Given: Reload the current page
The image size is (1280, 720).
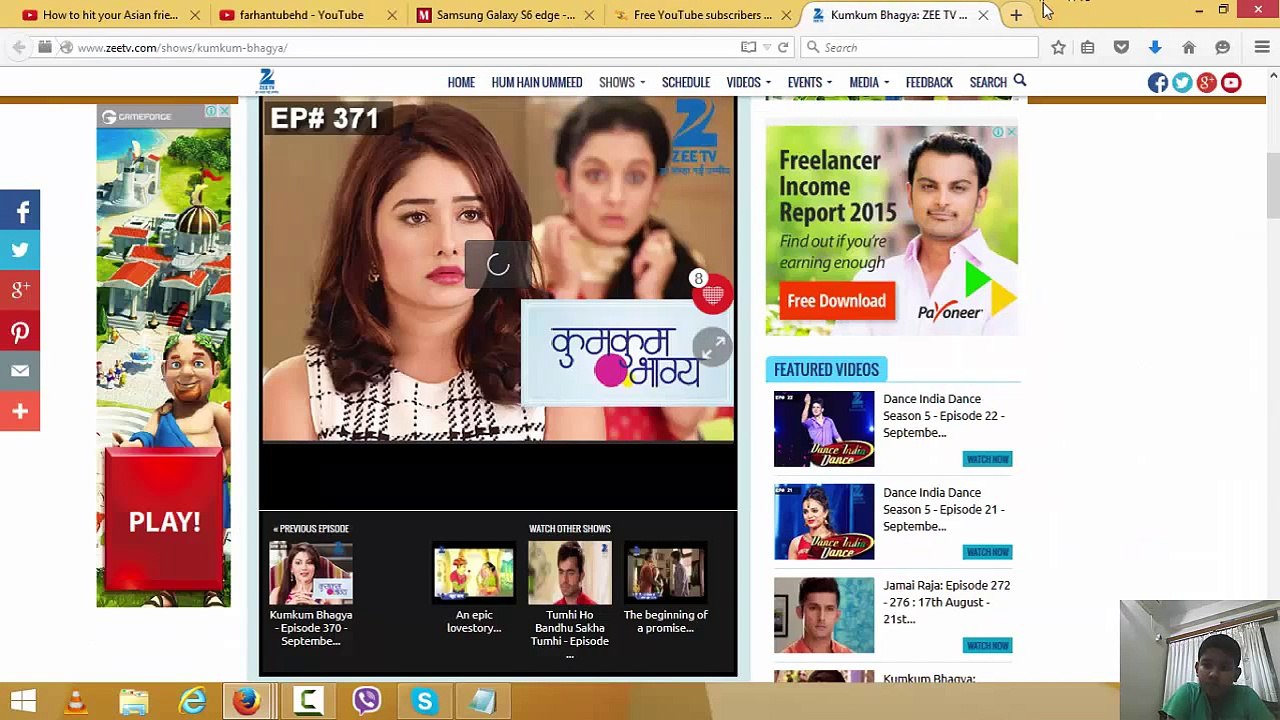Looking at the screenshot, I should (783, 47).
